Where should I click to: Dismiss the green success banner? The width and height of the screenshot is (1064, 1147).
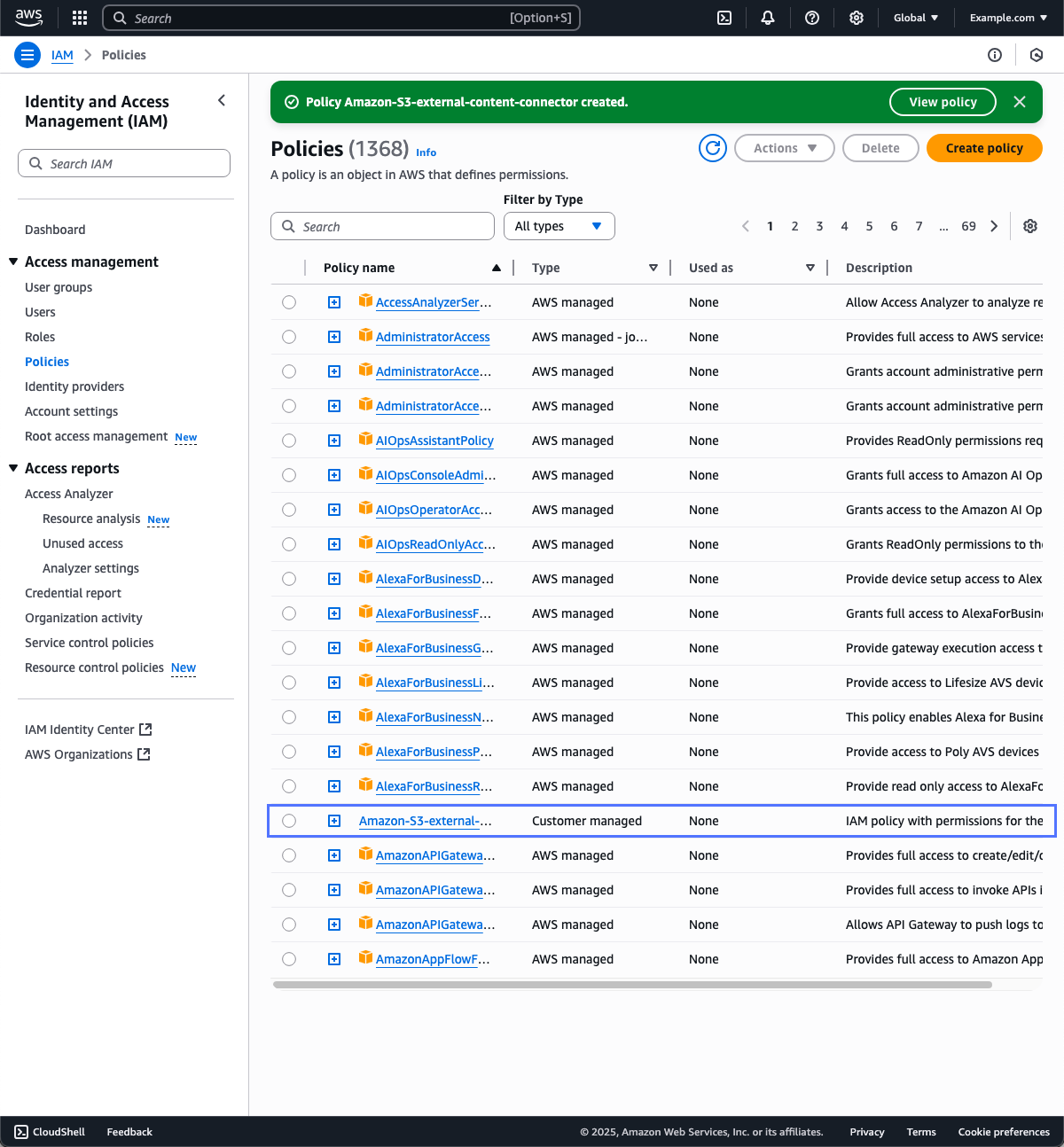[x=1020, y=102]
